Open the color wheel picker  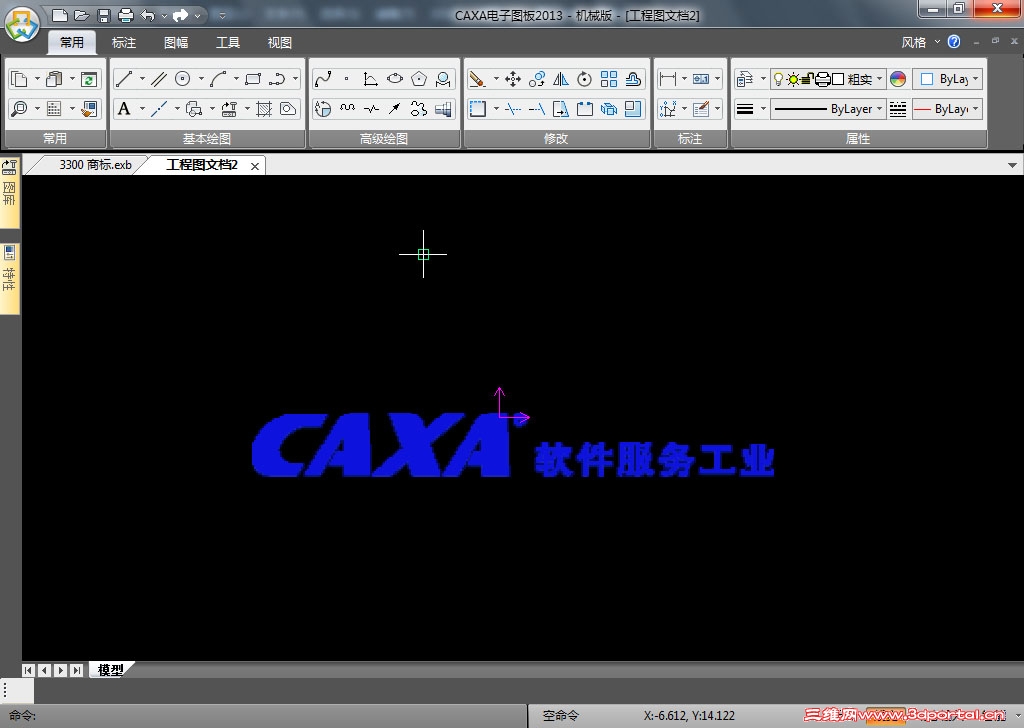coord(898,79)
